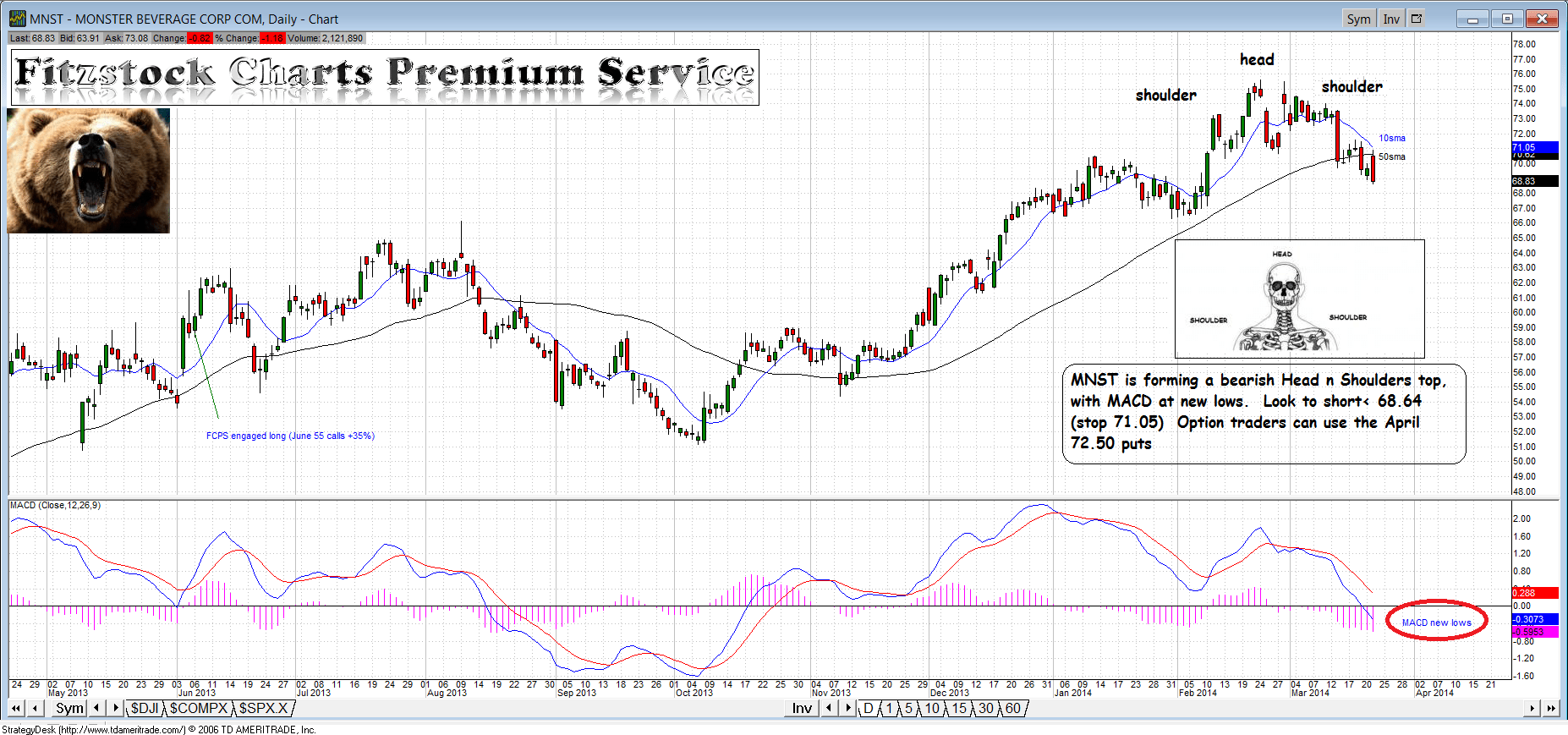Click the 'Ask: 73.08' quote field
This screenshot has width=1568, height=735.
point(126,38)
